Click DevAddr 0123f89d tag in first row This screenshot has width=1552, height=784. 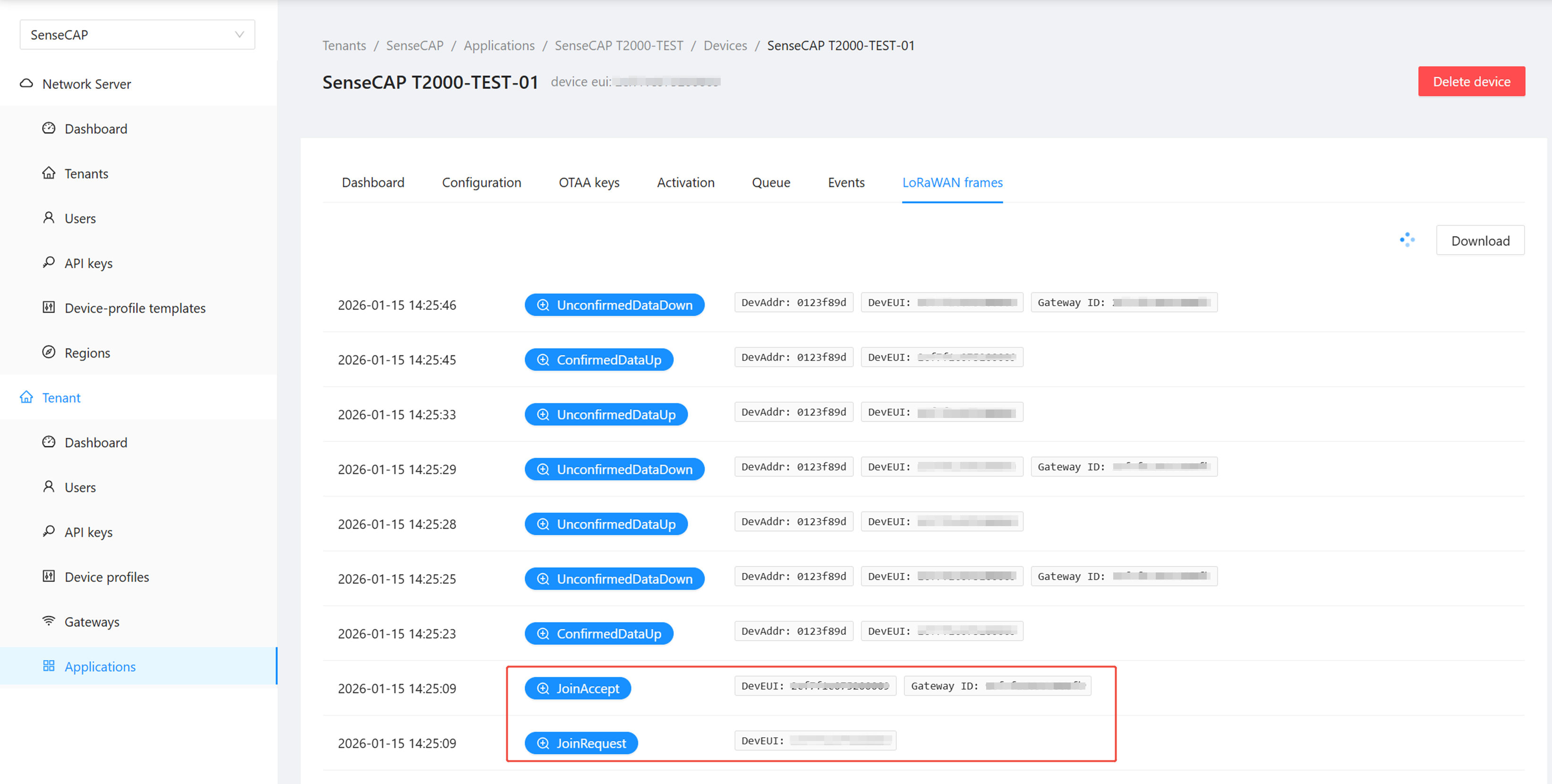coord(793,303)
